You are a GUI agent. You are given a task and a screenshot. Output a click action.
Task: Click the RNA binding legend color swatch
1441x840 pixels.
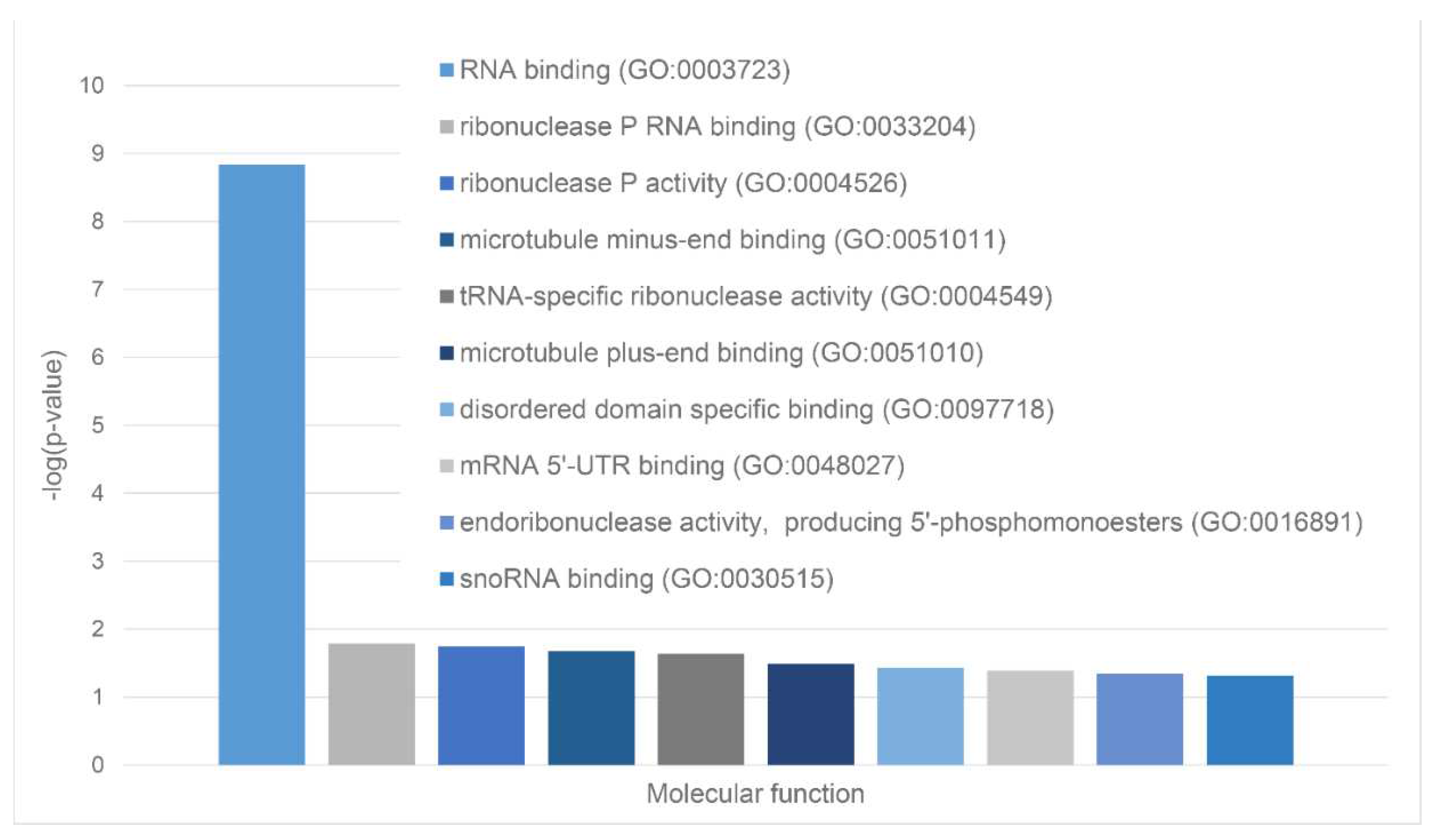point(447,71)
